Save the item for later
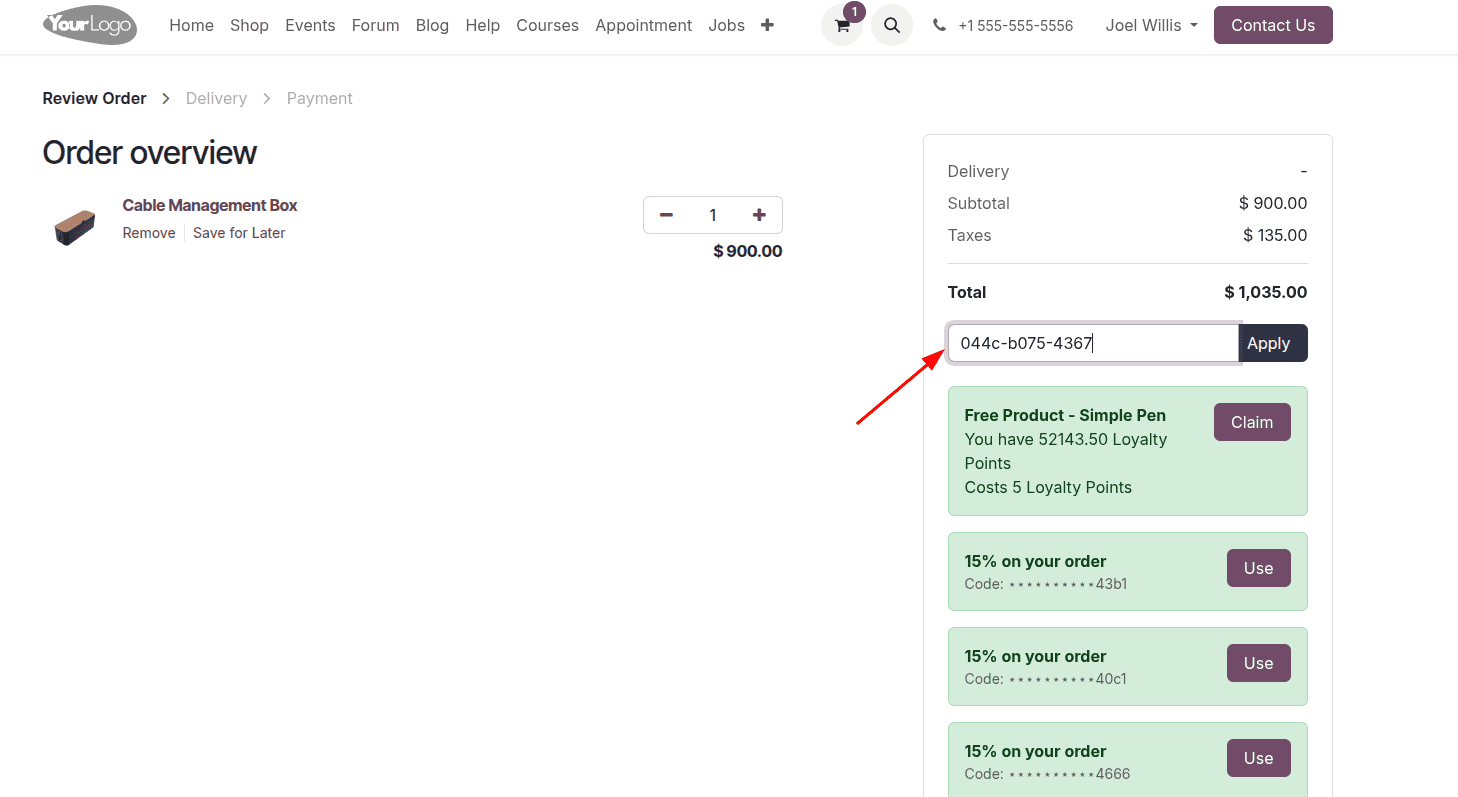Image resolution: width=1458 pixels, height=797 pixels. pos(239,233)
